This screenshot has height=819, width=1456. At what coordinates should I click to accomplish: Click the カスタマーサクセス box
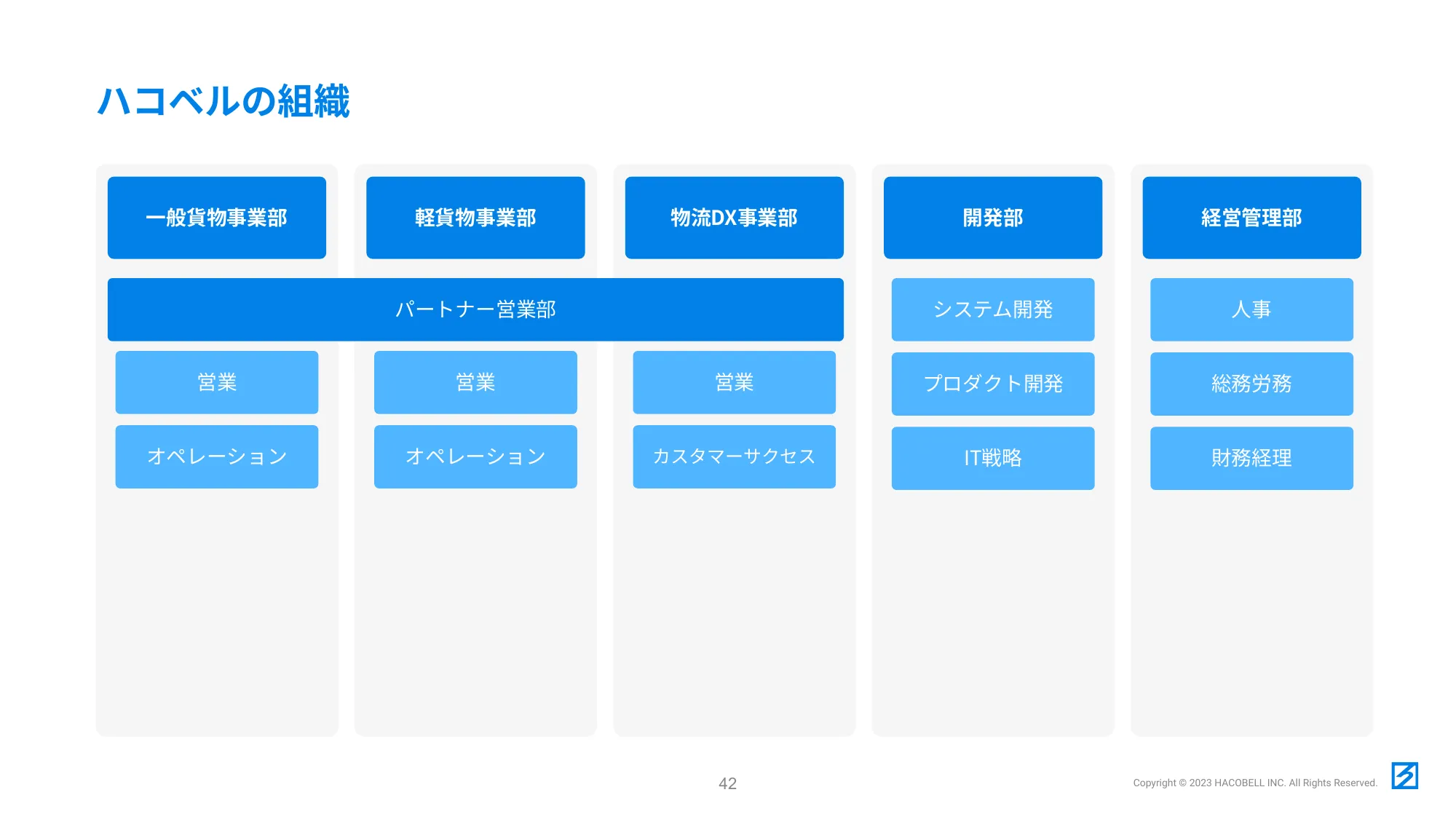pyautogui.click(x=734, y=456)
